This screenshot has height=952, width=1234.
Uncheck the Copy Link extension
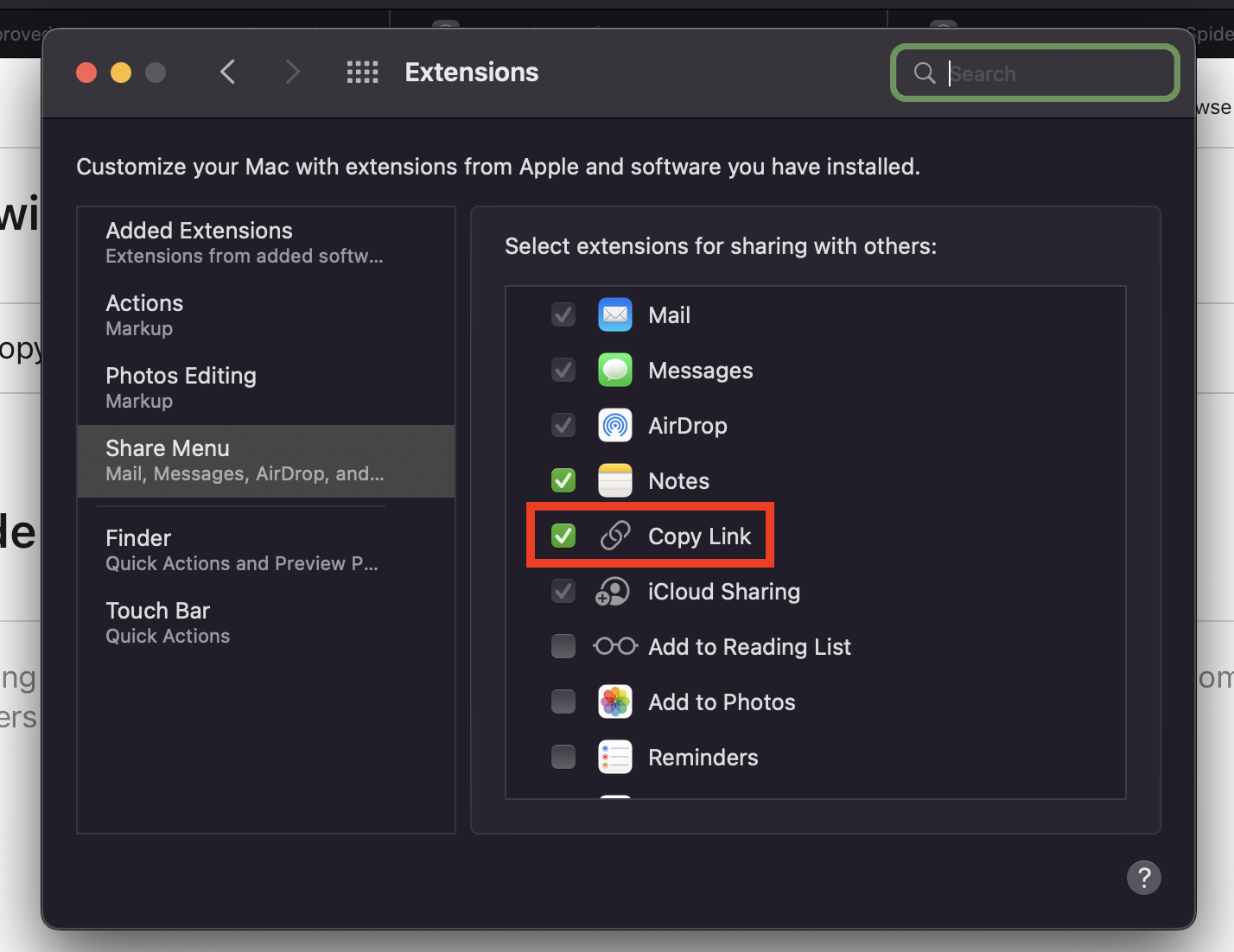point(563,536)
